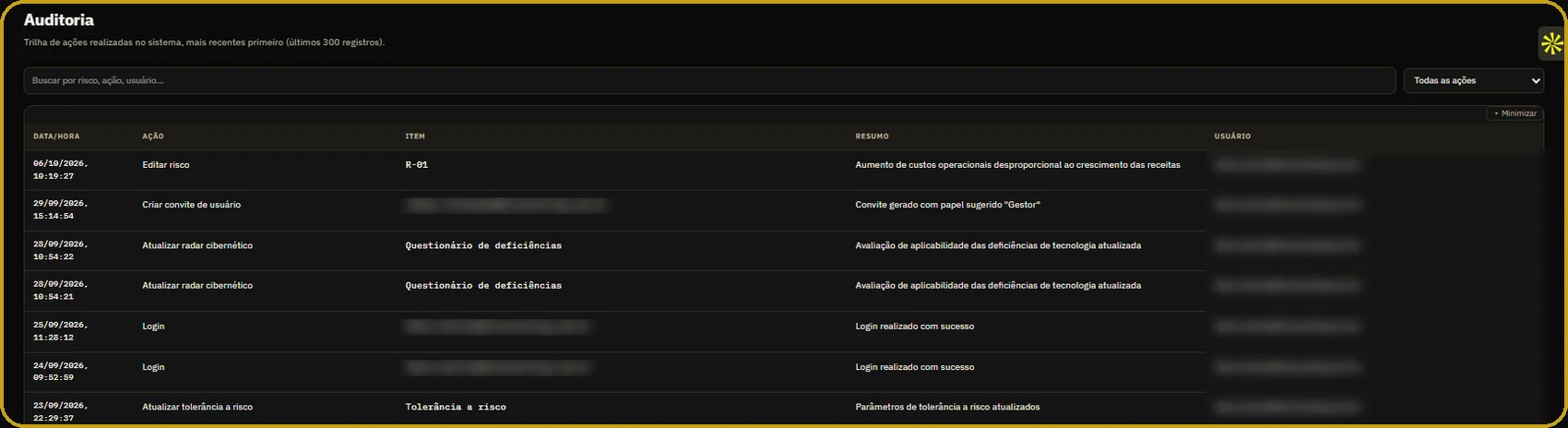Image resolution: width=1568 pixels, height=428 pixels.
Task: Click the 'Convite gerado com papel sugerido' summary
Action: [x=947, y=205]
